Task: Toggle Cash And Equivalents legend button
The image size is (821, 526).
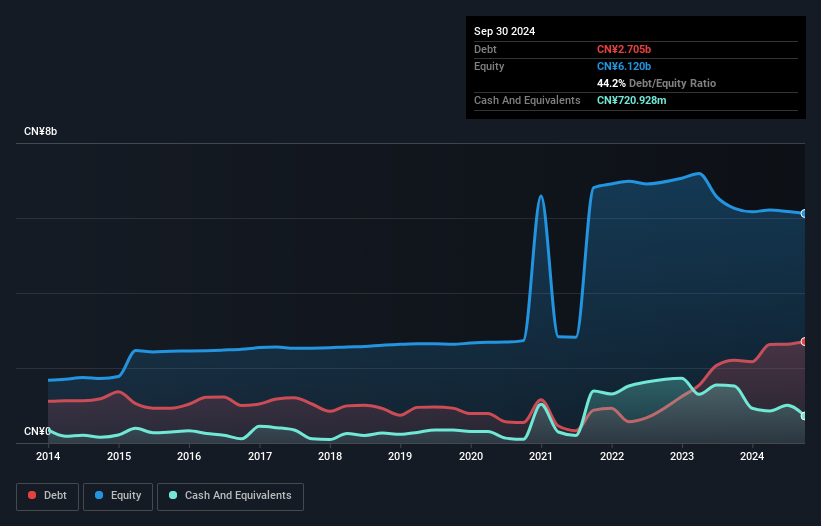Action: [x=230, y=496]
